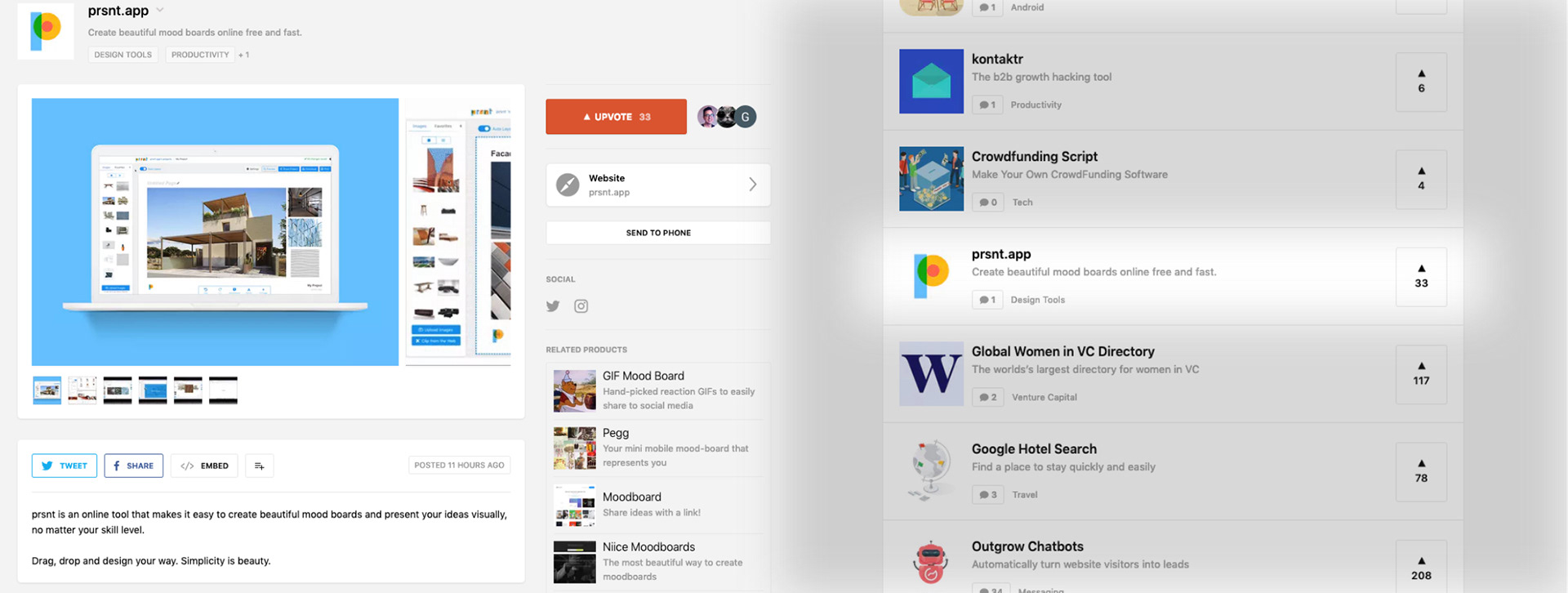Select the PRODUCTIVITY topic tag
This screenshot has width=1568, height=593.
click(x=200, y=55)
